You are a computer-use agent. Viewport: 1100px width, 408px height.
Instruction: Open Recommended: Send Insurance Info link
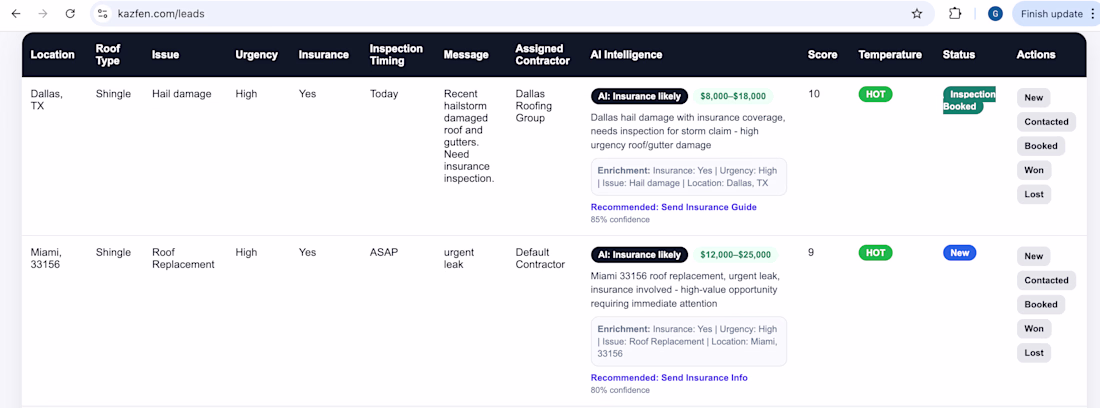[669, 378]
